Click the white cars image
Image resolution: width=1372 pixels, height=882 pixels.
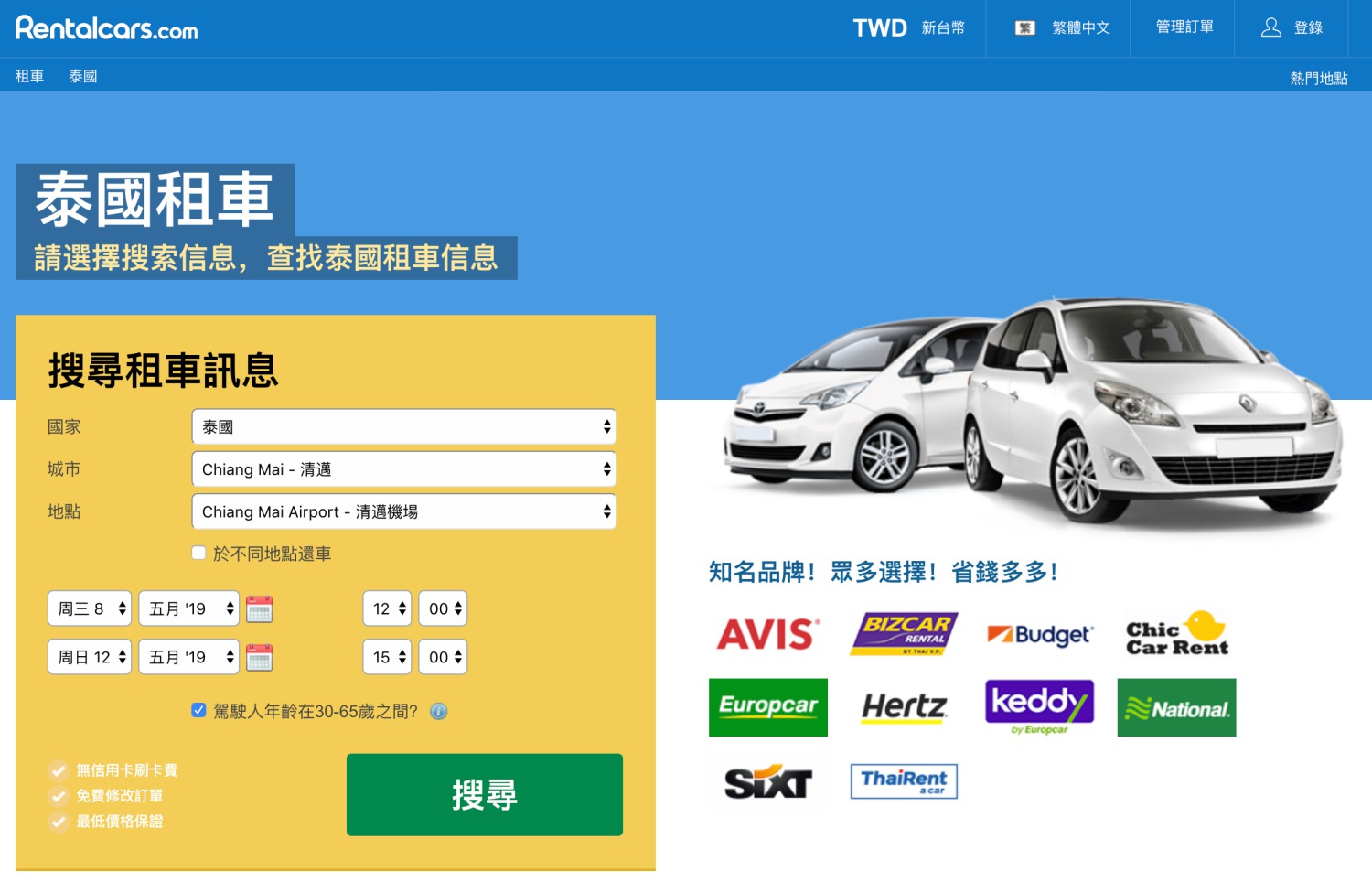pyautogui.click(x=1034, y=416)
